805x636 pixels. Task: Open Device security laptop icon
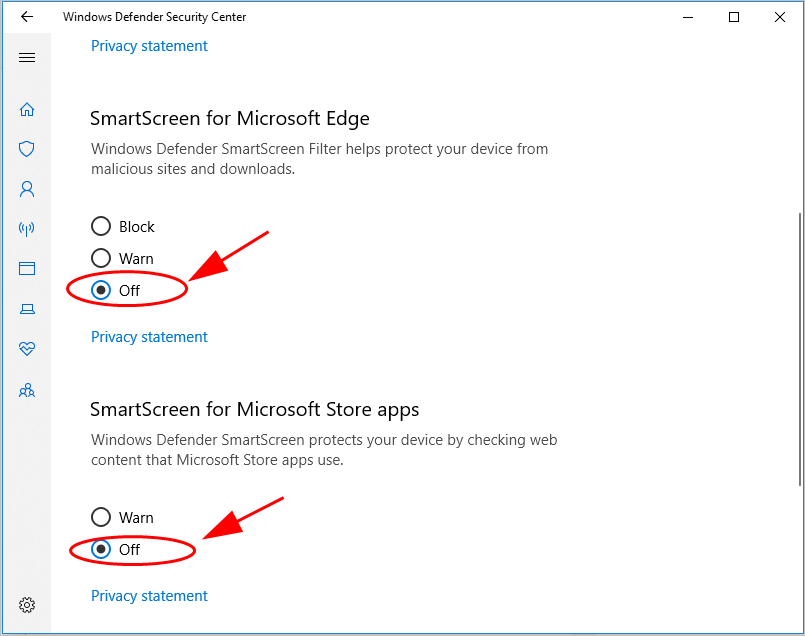[27, 309]
